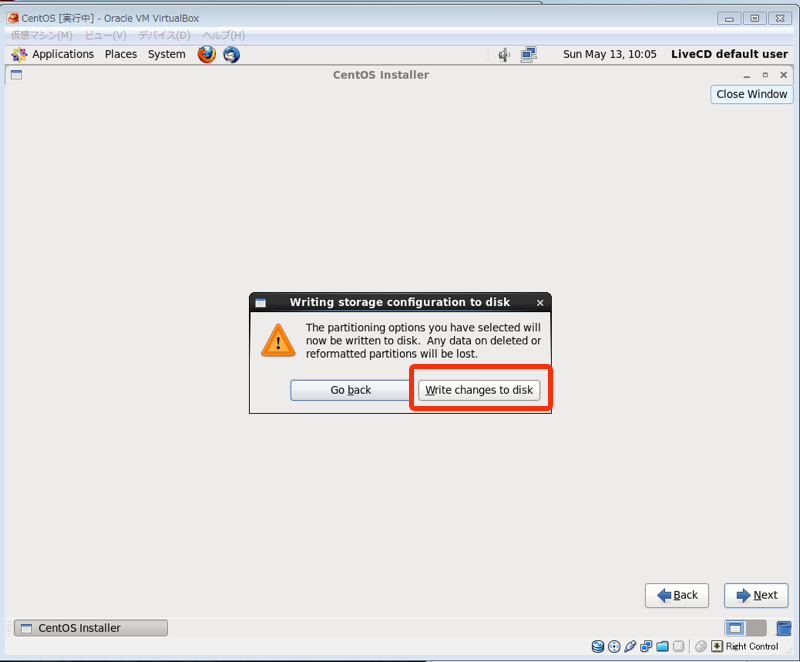Close the VirtualBox window

(780, 19)
